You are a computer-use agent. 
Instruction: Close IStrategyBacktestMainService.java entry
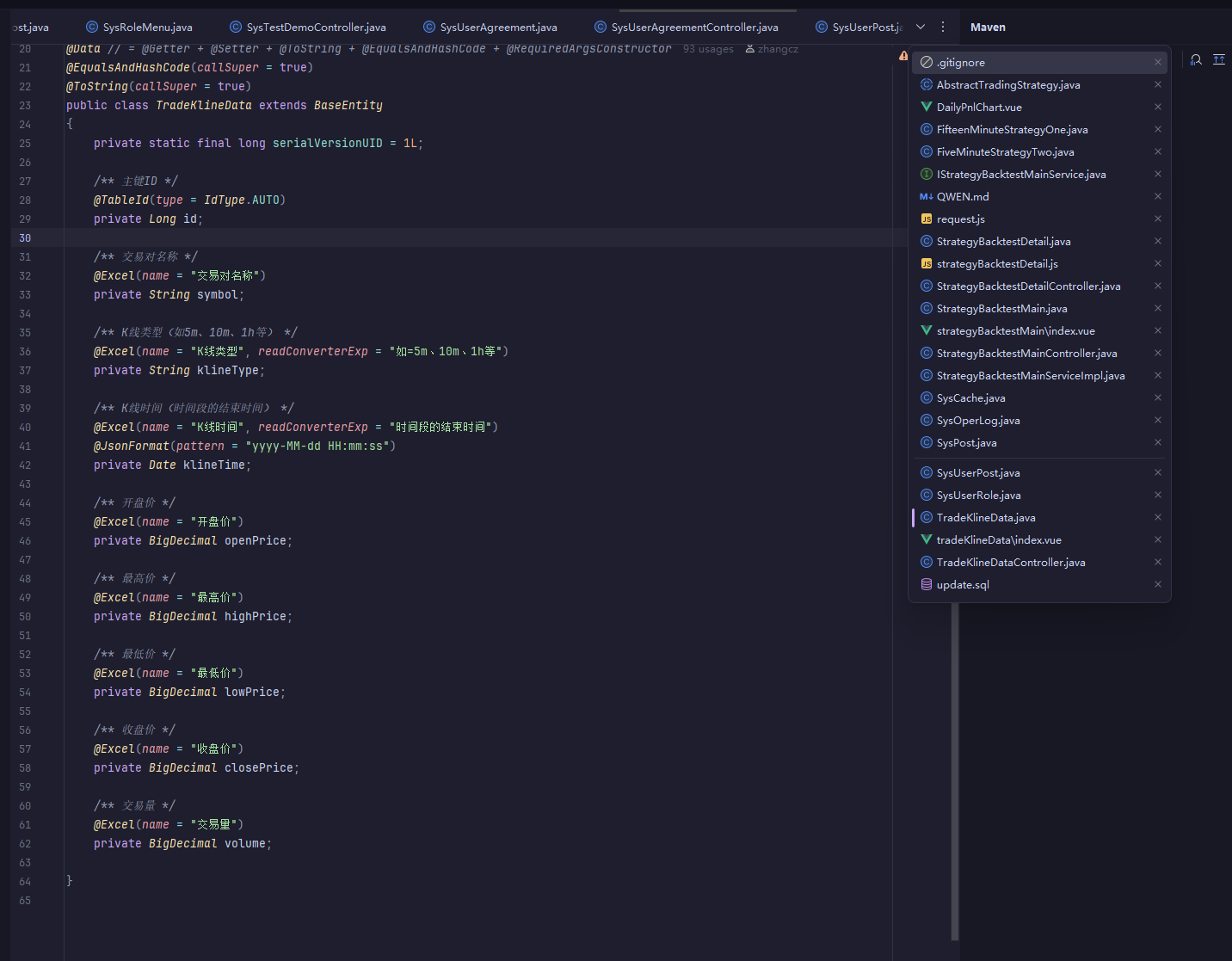(1158, 175)
